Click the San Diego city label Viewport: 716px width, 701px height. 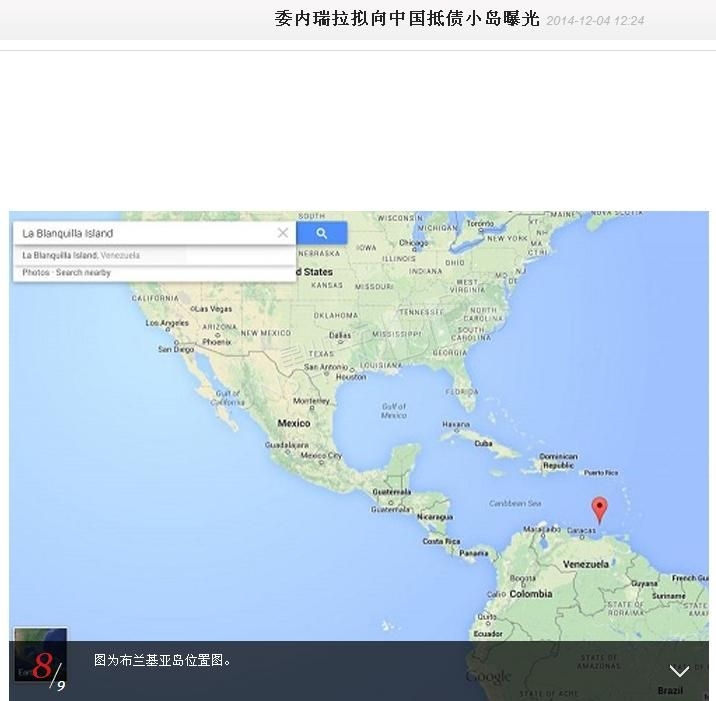pyautogui.click(x=176, y=349)
